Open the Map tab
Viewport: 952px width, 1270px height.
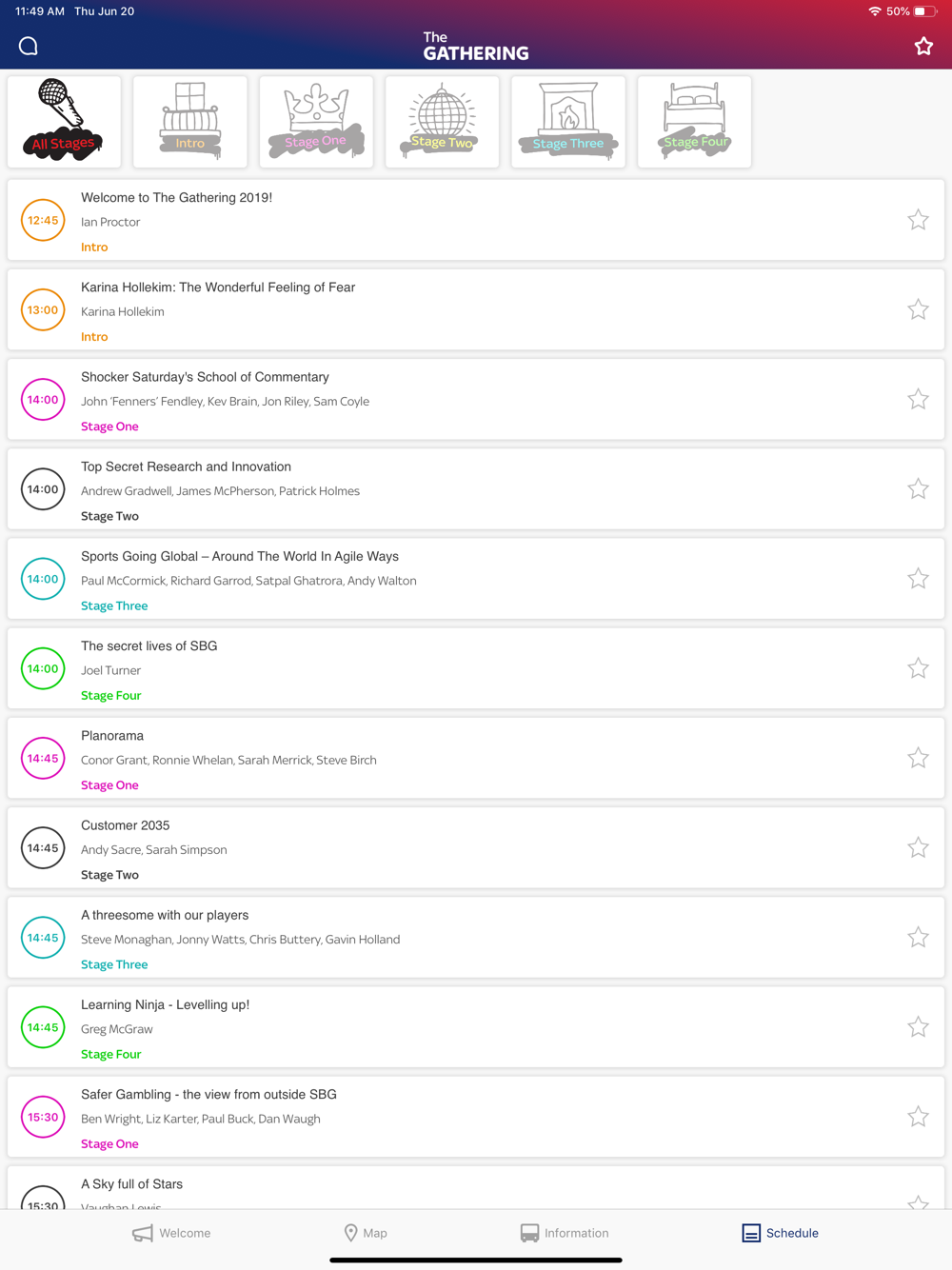(366, 1233)
